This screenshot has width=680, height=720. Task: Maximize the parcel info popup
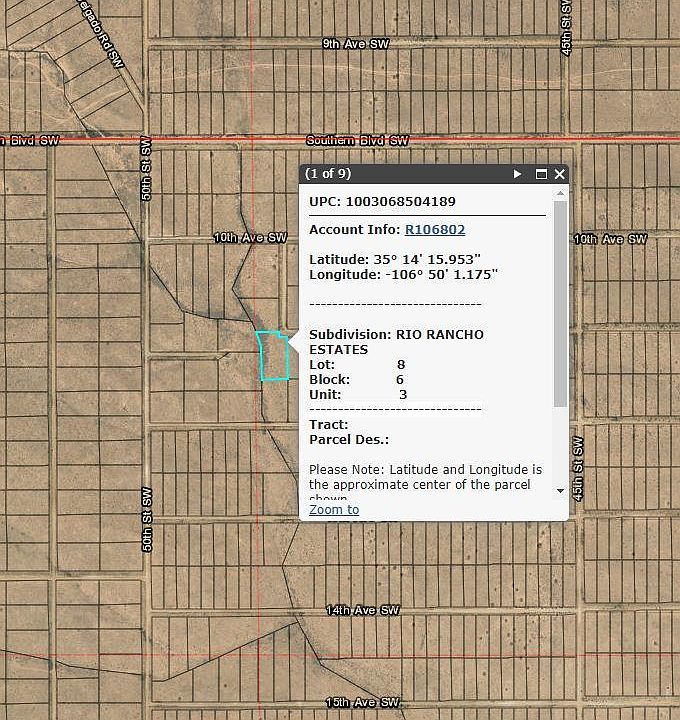click(x=541, y=174)
